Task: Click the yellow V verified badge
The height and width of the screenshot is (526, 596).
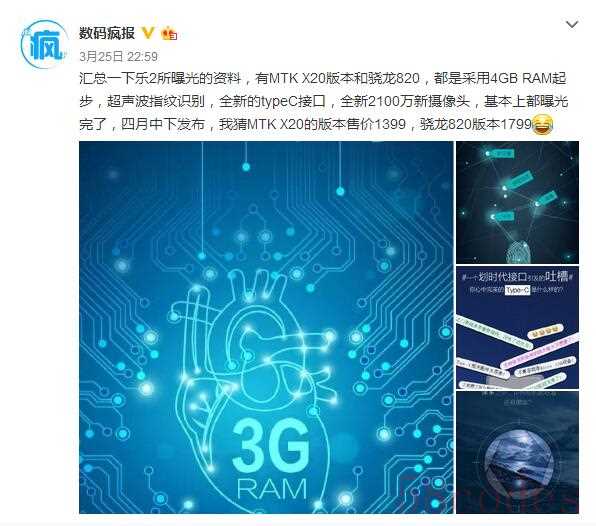Action: pos(148,33)
